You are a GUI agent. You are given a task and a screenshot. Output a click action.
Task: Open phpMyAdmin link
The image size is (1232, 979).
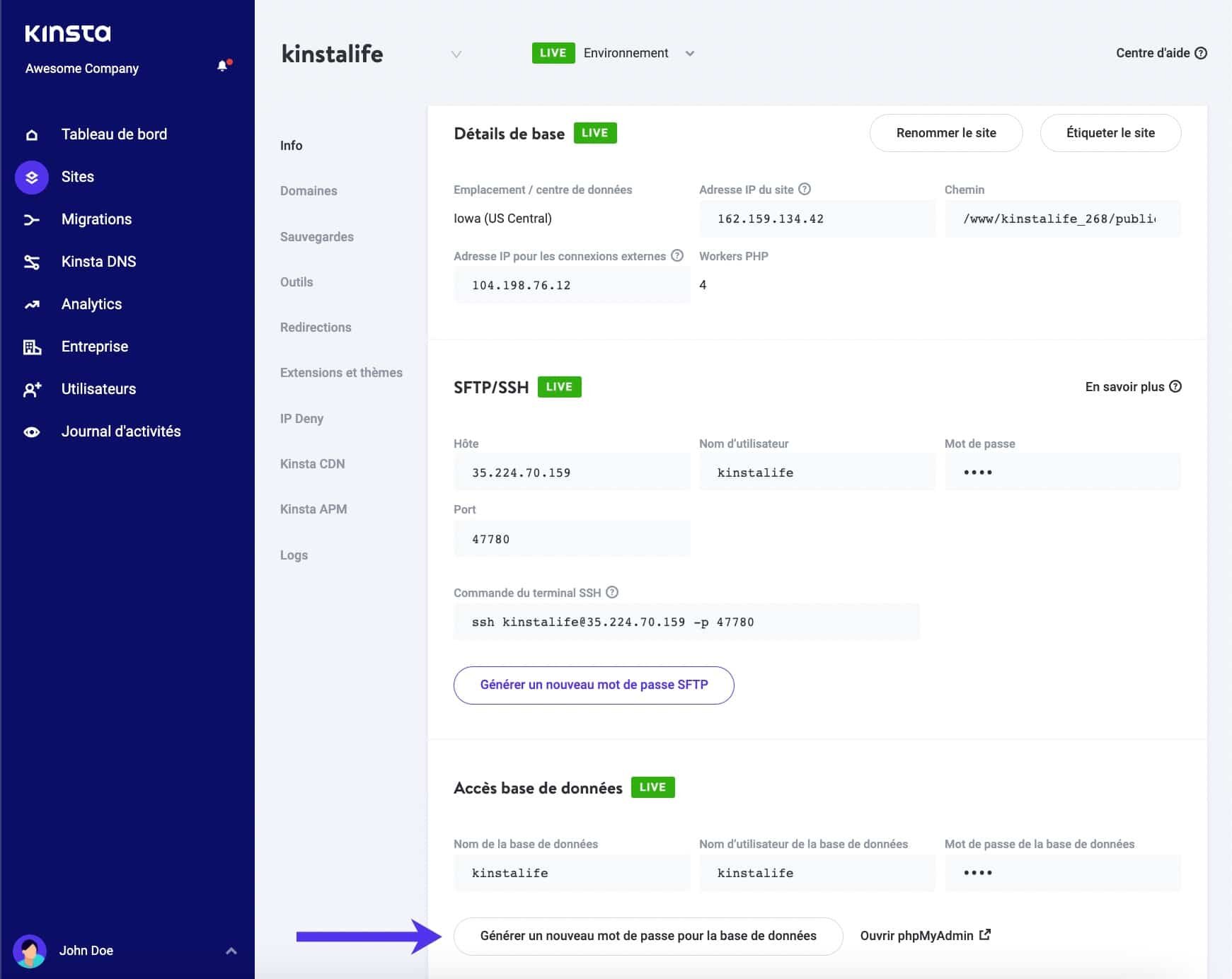click(x=924, y=936)
